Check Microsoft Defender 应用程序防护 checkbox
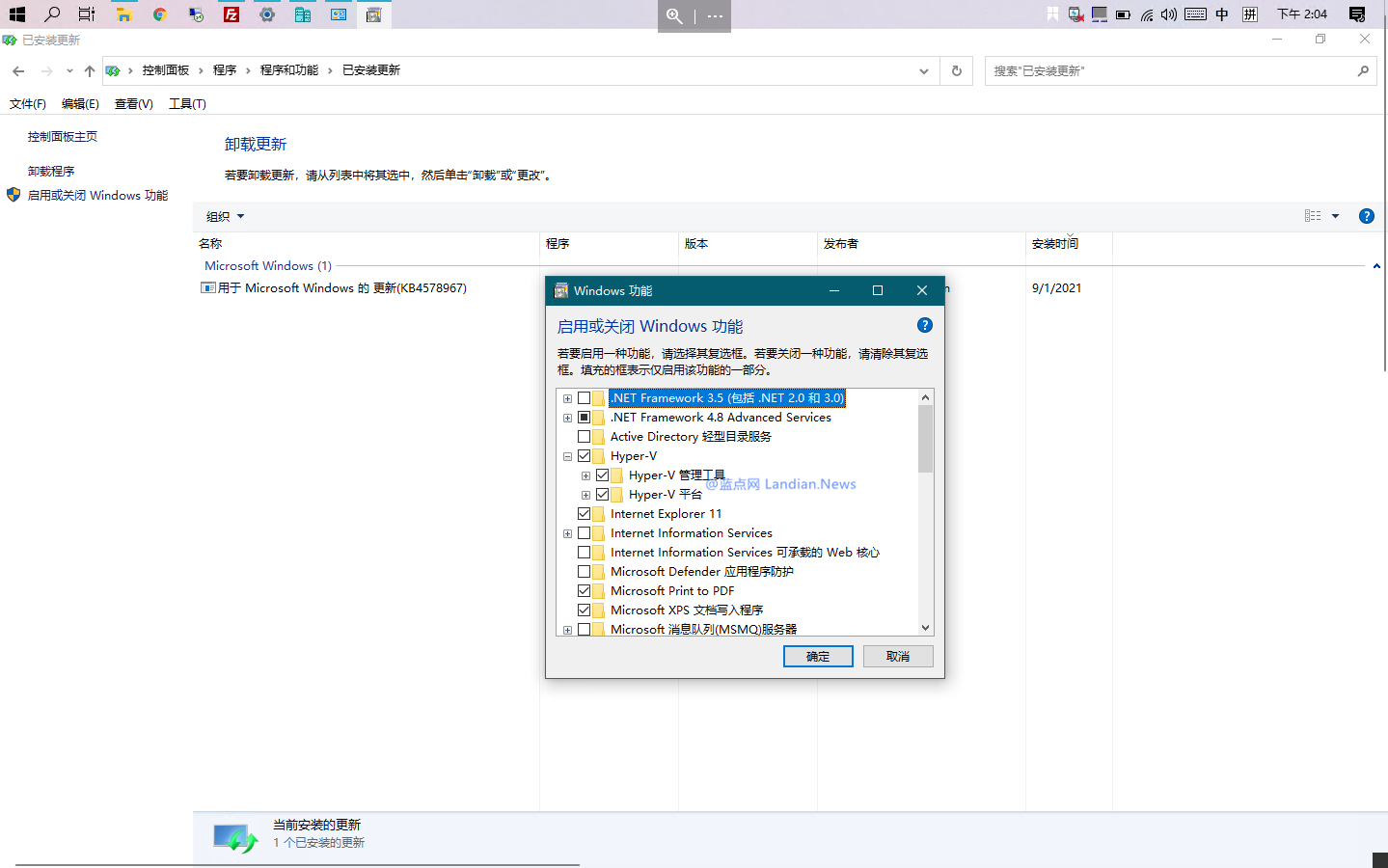The image size is (1388, 868). (x=584, y=572)
